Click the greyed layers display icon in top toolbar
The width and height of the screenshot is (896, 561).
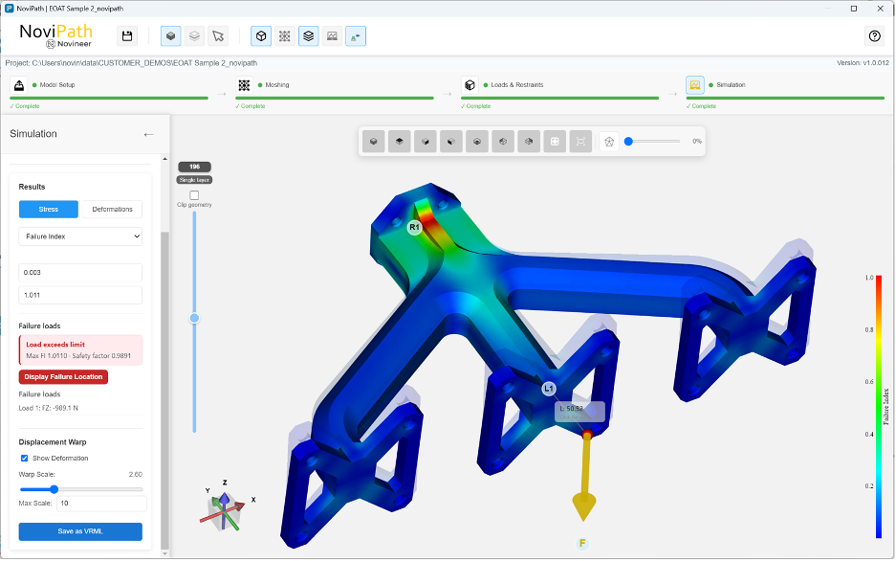[x=194, y=36]
